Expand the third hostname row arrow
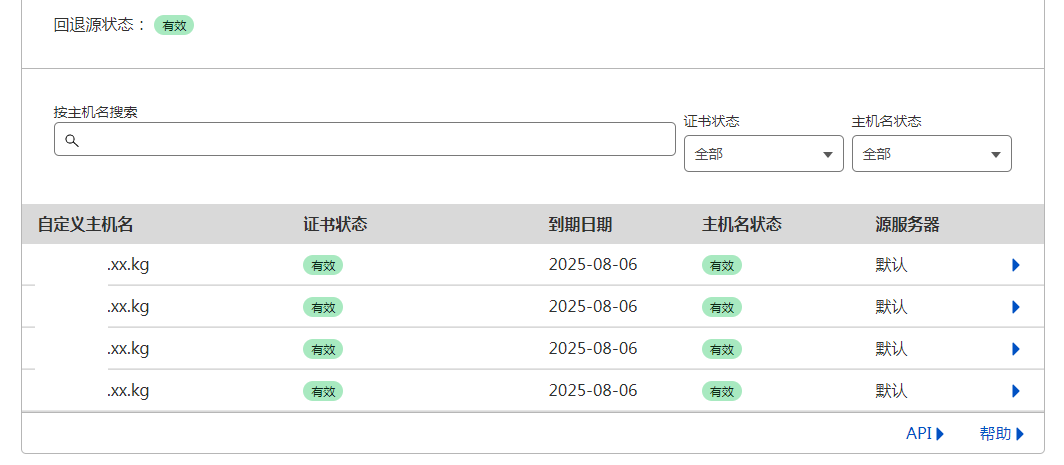Screen dimensions: 1064x465 (1016, 349)
